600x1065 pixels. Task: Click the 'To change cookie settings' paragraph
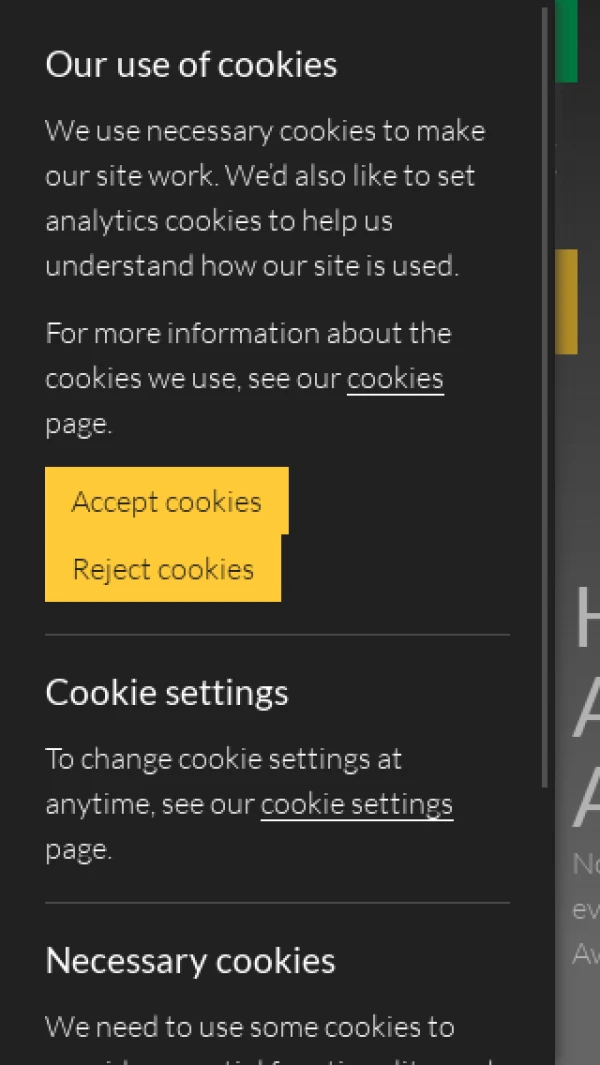(224, 760)
